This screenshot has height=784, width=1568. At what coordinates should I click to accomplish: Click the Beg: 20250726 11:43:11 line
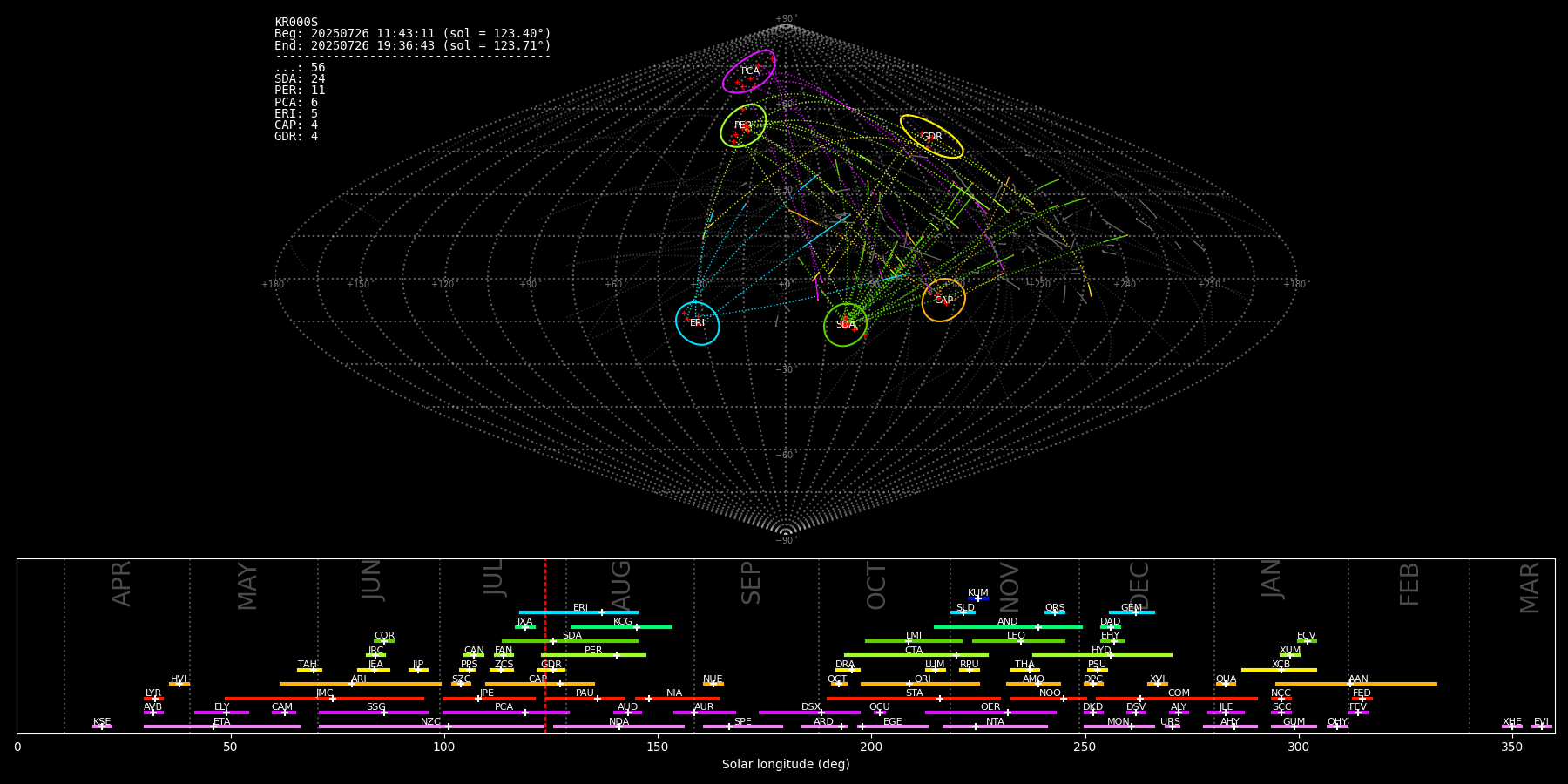413,33
